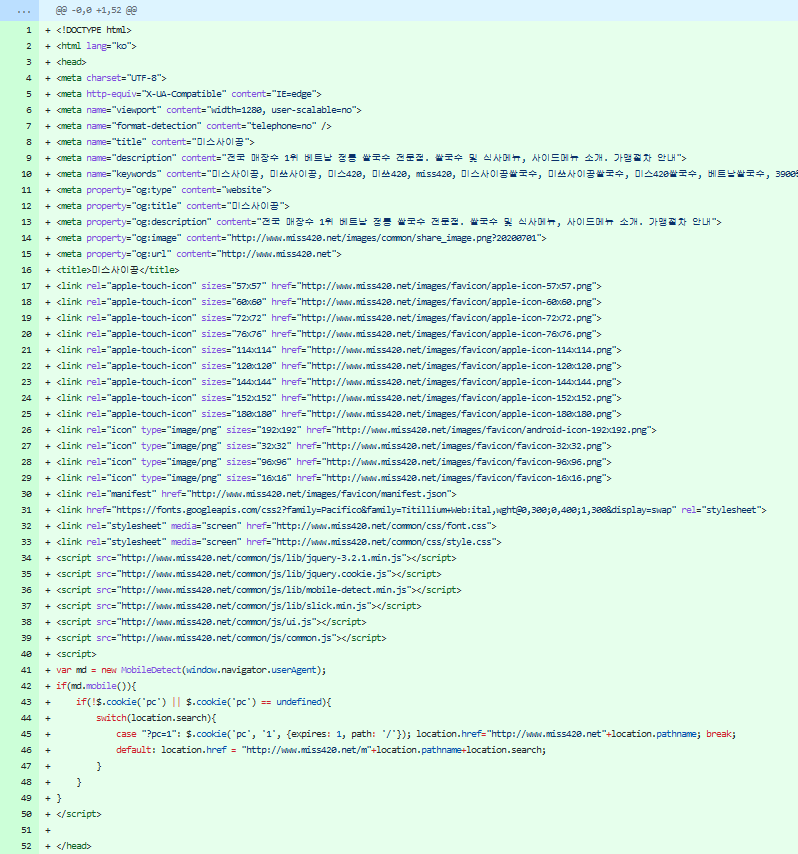
Task: Expand hidden lines with the ellipsis button
Action: coord(23,10)
